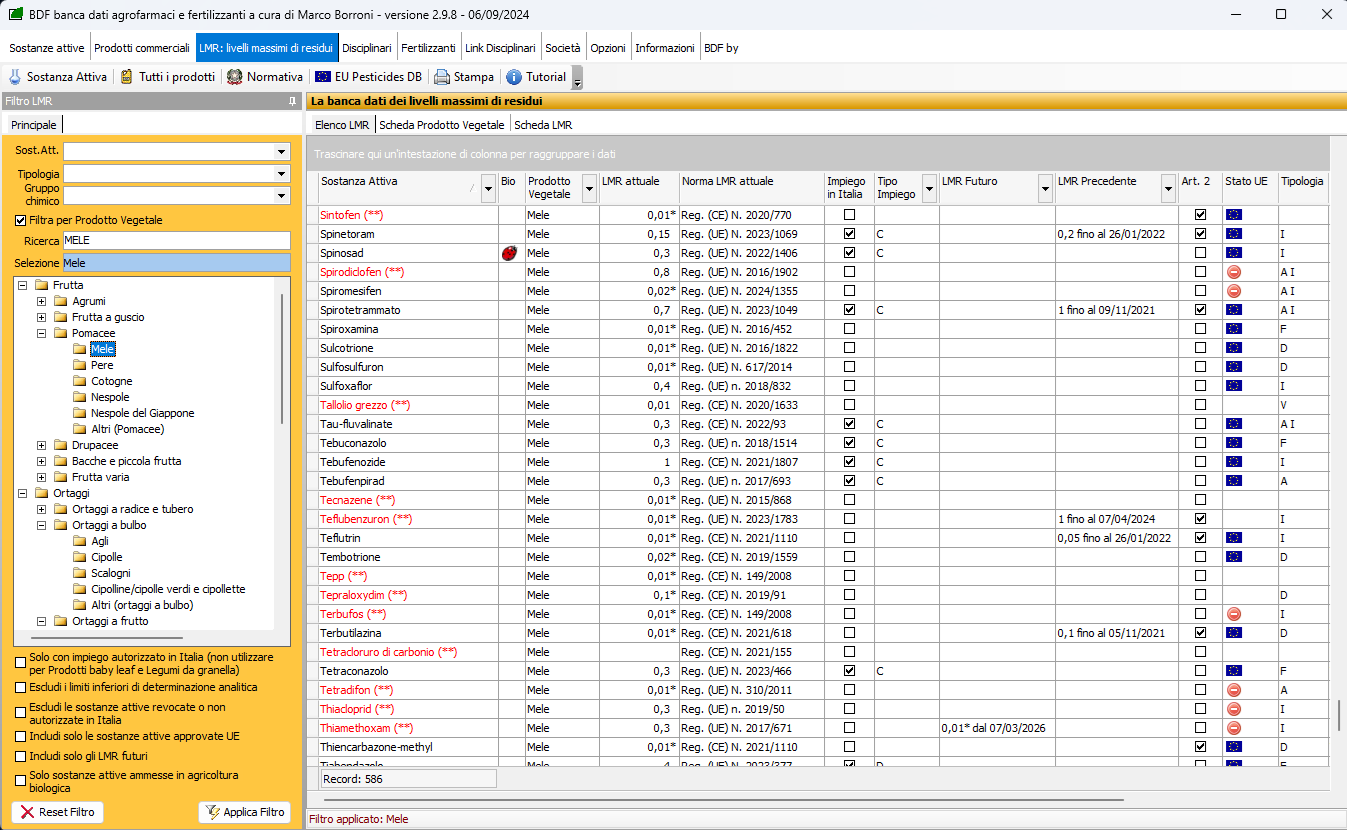Open the Disciplinari tab
Screen dimensions: 1347x830
(366, 48)
